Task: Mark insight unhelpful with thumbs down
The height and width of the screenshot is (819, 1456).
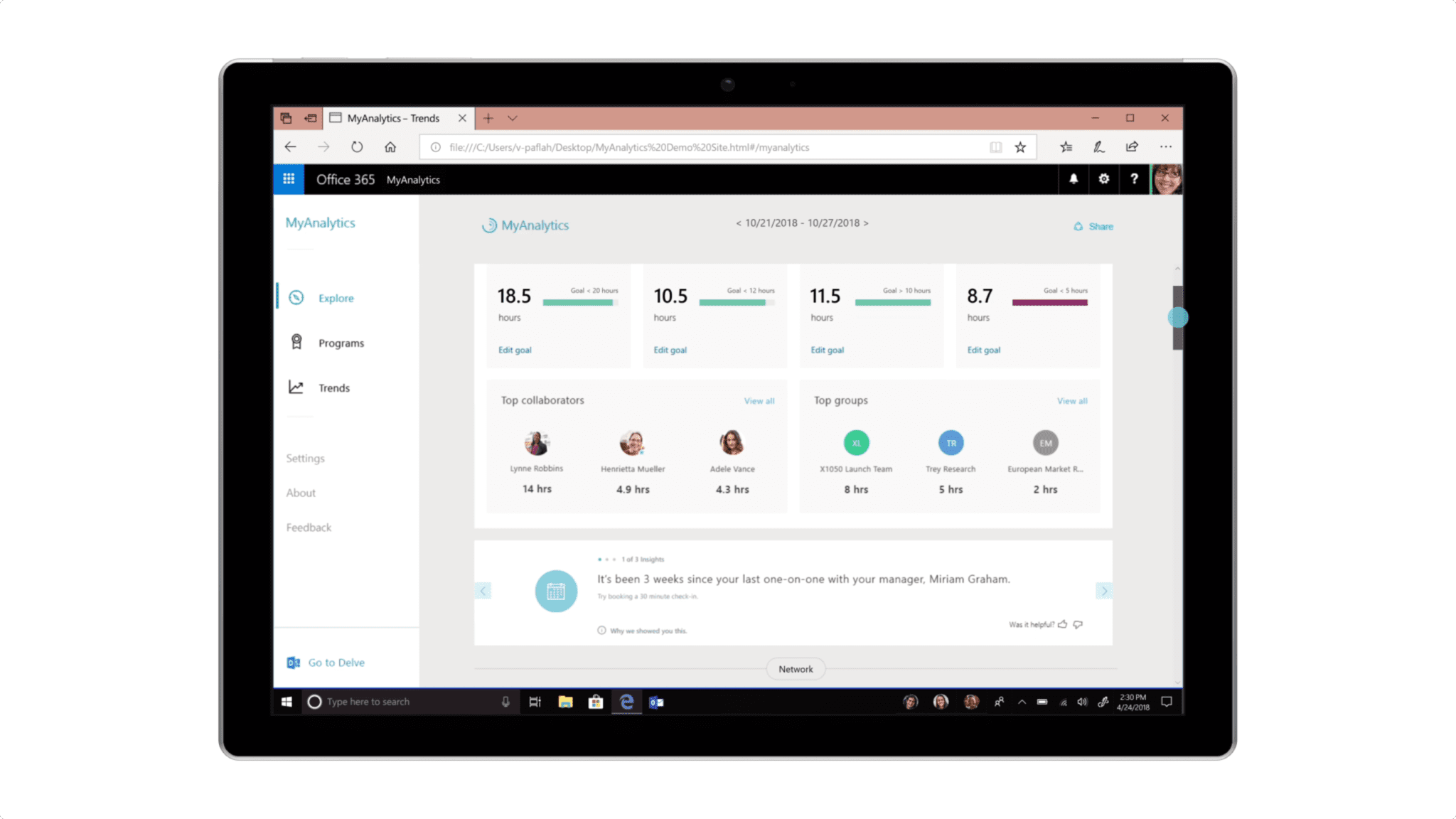Action: [1078, 624]
